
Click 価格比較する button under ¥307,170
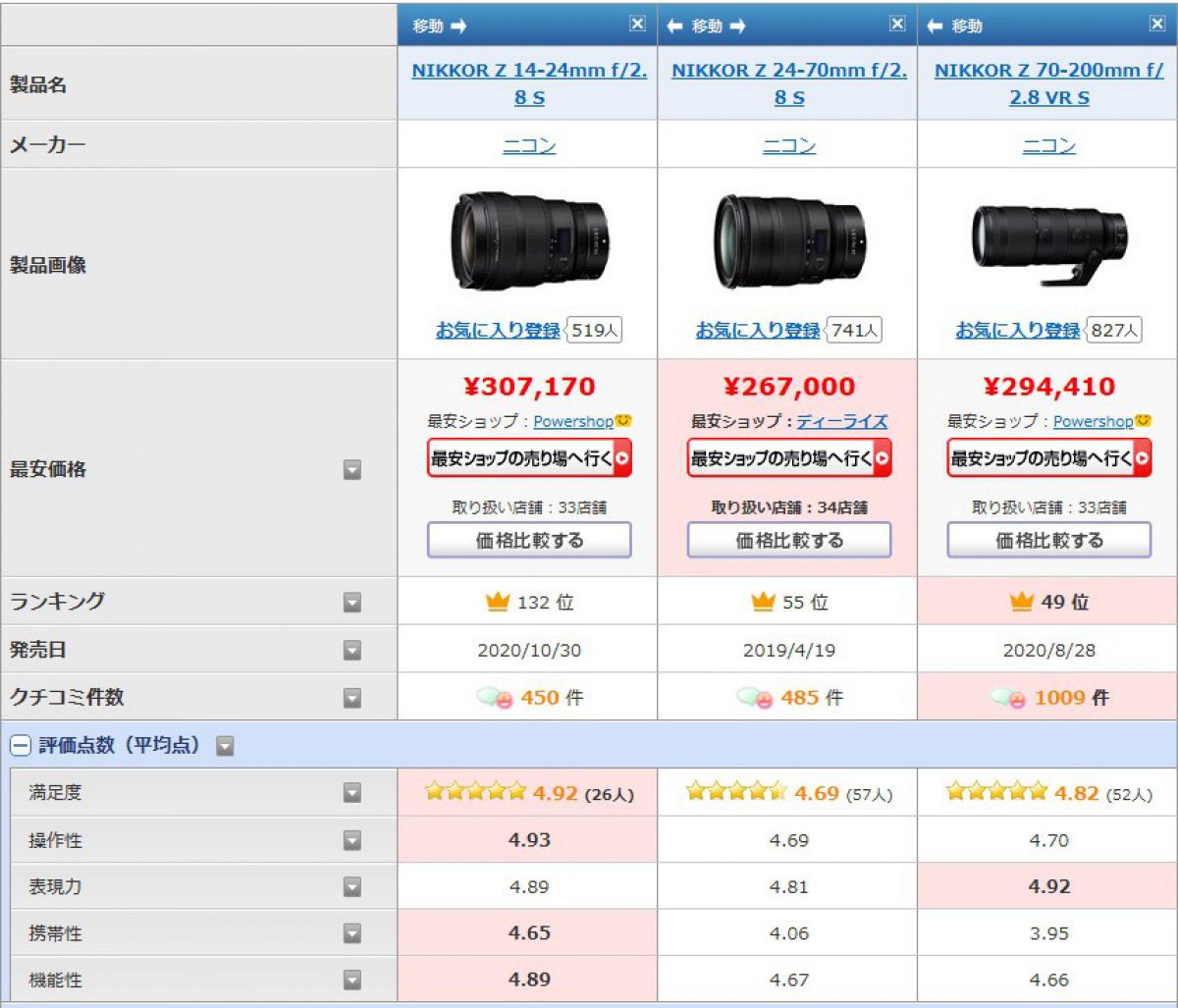pyautogui.click(x=529, y=540)
